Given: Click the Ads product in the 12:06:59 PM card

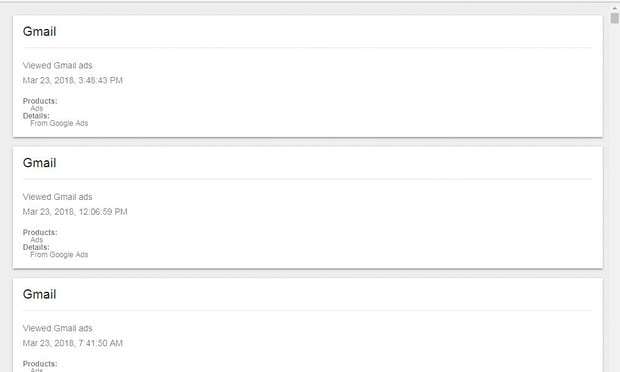Looking at the screenshot, I should [36, 240].
